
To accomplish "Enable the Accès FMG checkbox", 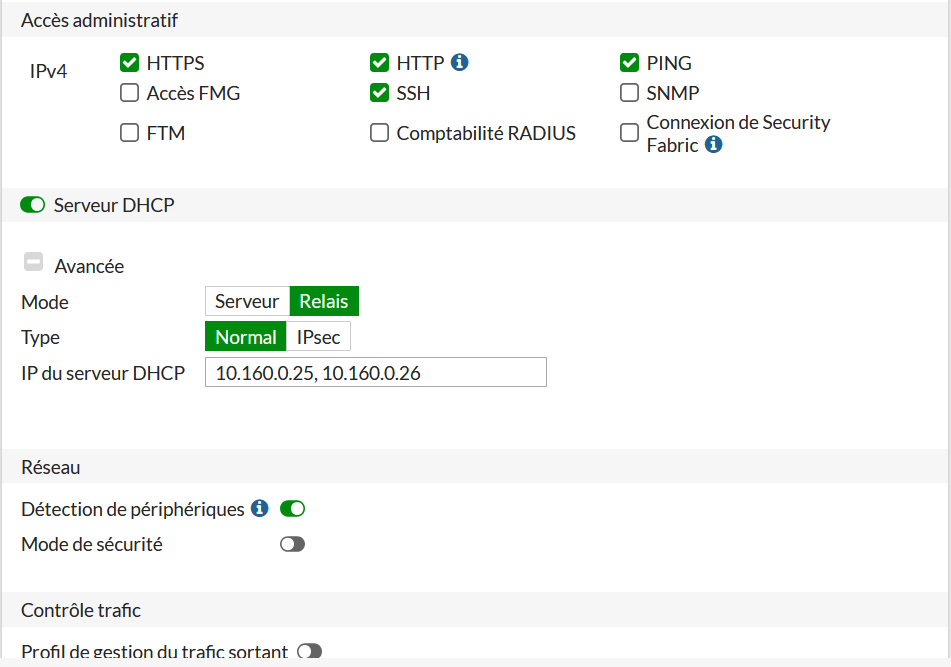I will coord(129,93).
